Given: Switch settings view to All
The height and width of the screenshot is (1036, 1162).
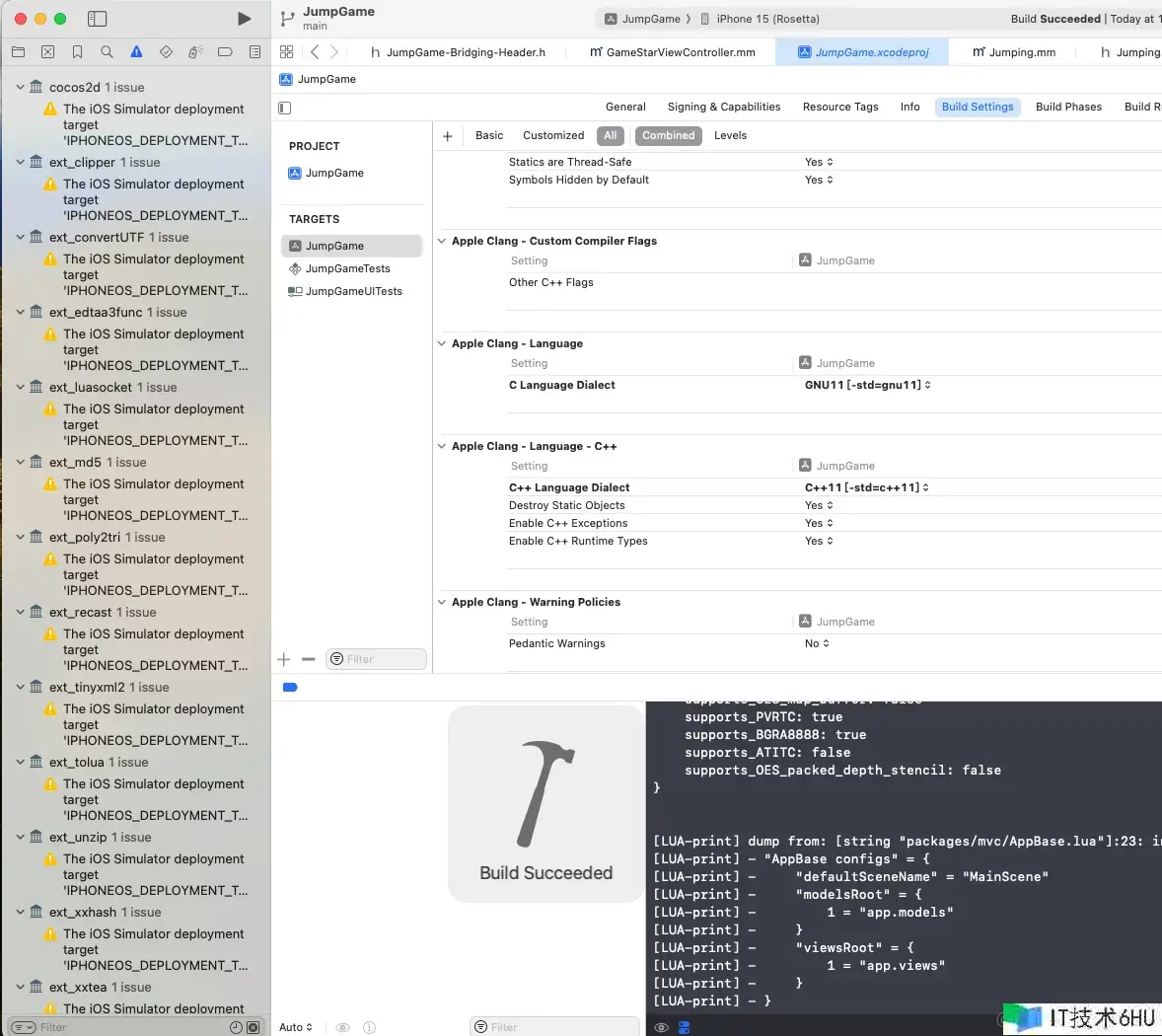Looking at the screenshot, I should 610,135.
